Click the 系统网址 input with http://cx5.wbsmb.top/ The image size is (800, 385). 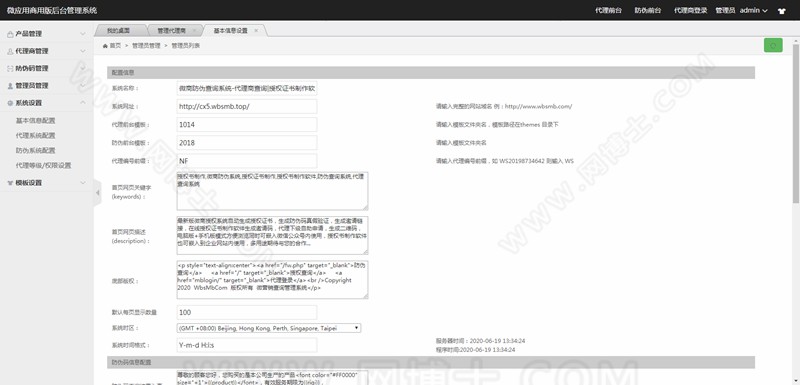[x=247, y=107]
